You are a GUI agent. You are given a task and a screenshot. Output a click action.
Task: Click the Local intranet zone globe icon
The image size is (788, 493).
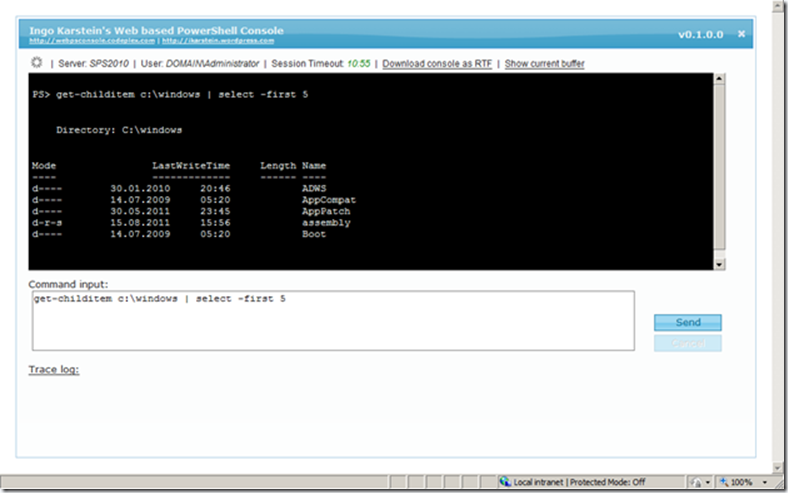tap(505, 481)
